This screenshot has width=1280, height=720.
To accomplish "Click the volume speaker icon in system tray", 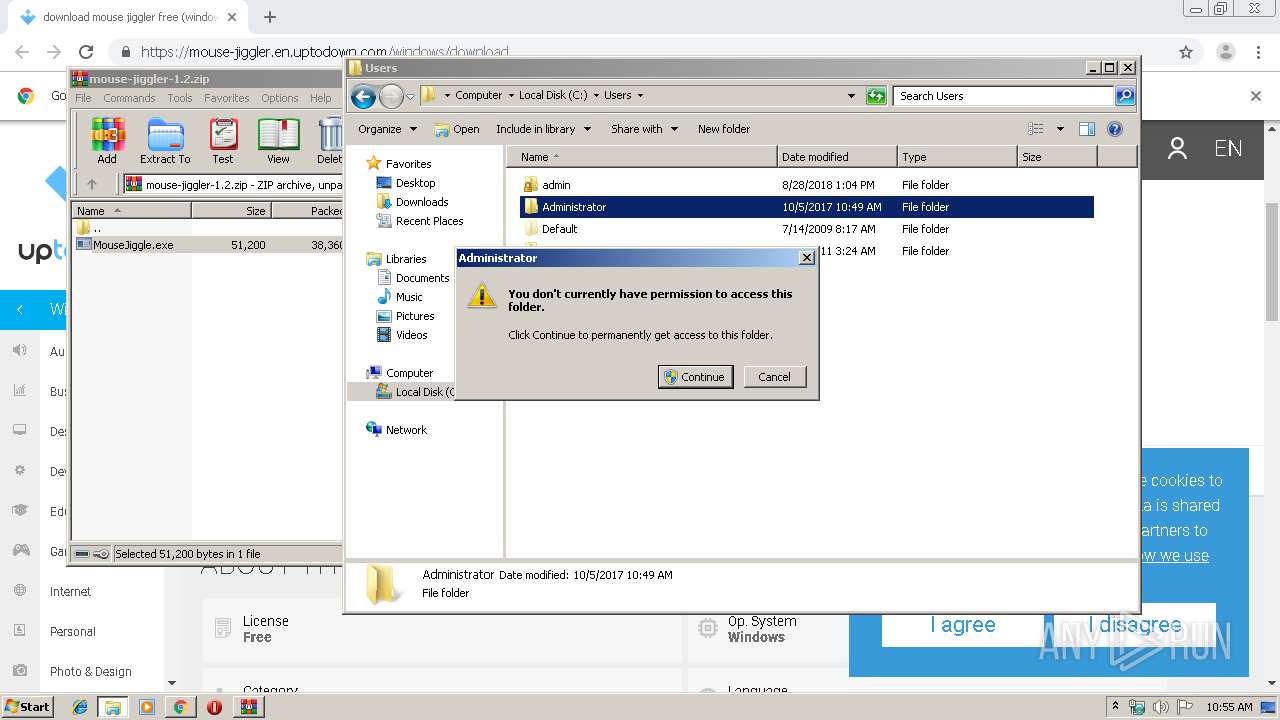I will point(1160,707).
